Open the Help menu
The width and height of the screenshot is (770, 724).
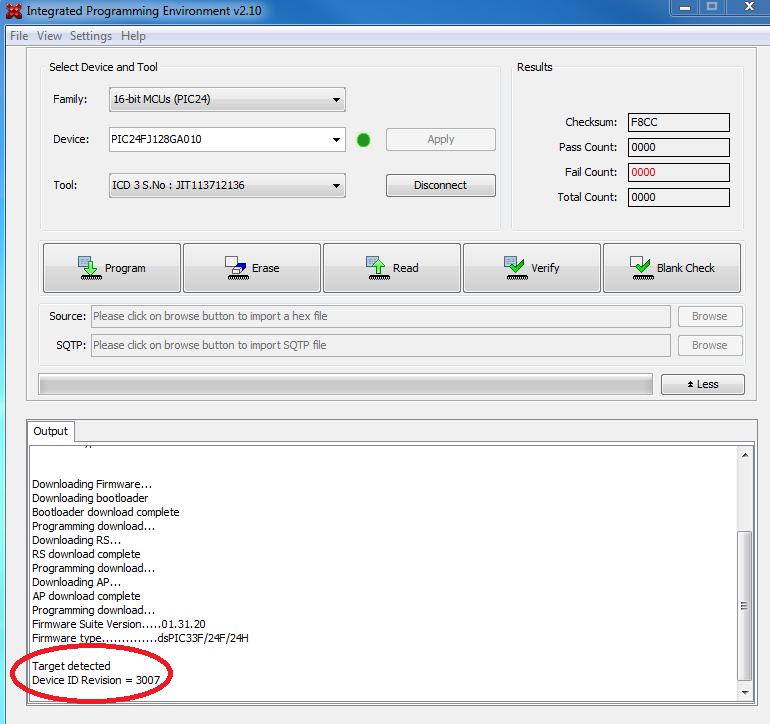pyautogui.click(x=133, y=36)
